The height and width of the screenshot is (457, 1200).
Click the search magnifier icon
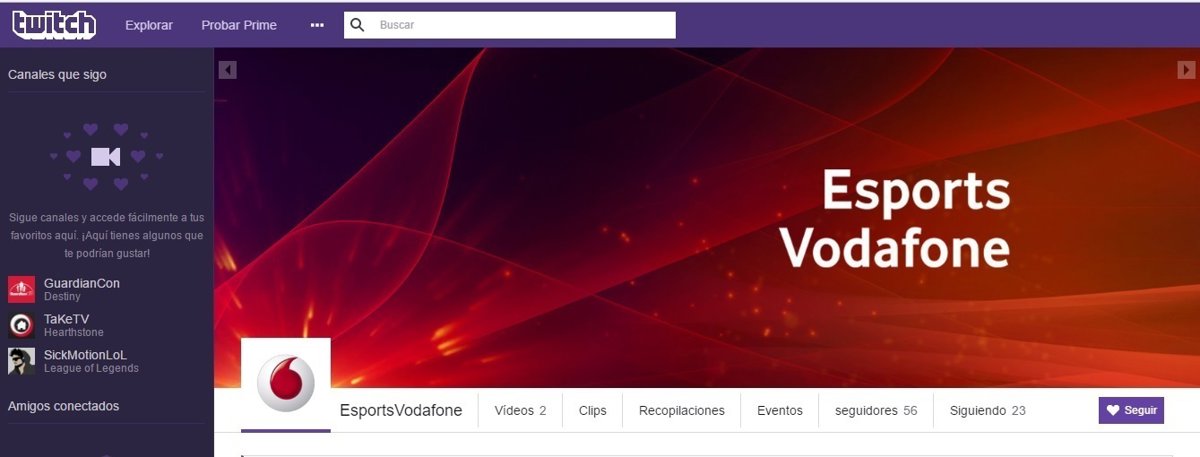pyautogui.click(x=357, y=25)
